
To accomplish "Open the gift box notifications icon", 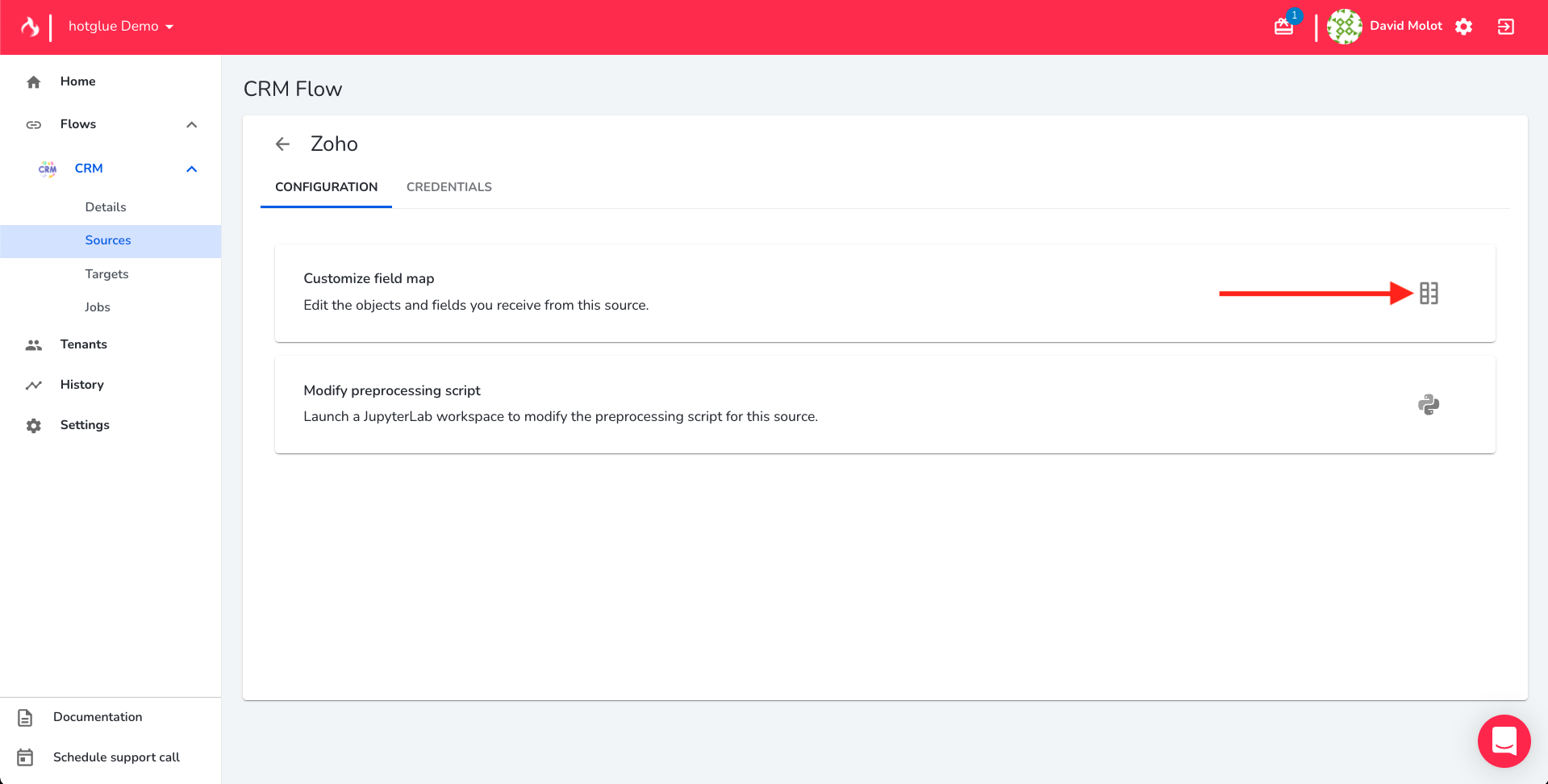I will coord(1283,27).
